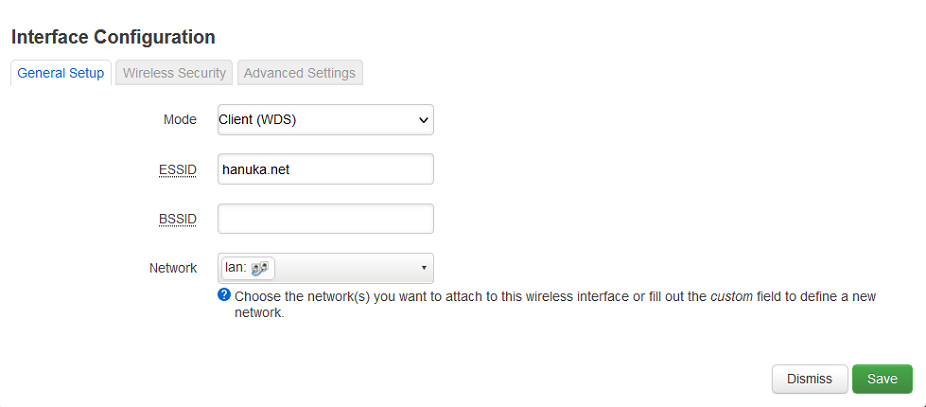Click the blue help question-mark icon
Image resolution: width=926 pixels, height=407 pixels.
(x=224, y=295)
